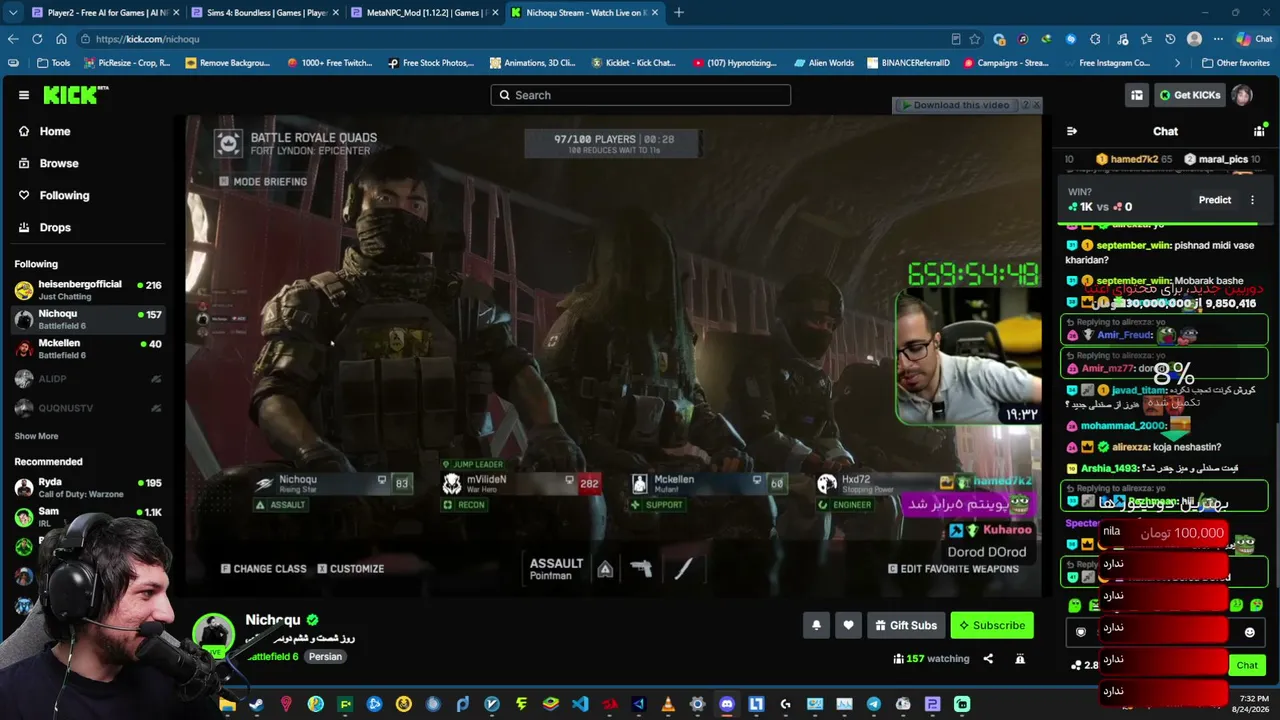This screenshot has height=720, width=1280.
Task: Click the browser home icon
Action: pyautogui.click(x=61, y=39)
